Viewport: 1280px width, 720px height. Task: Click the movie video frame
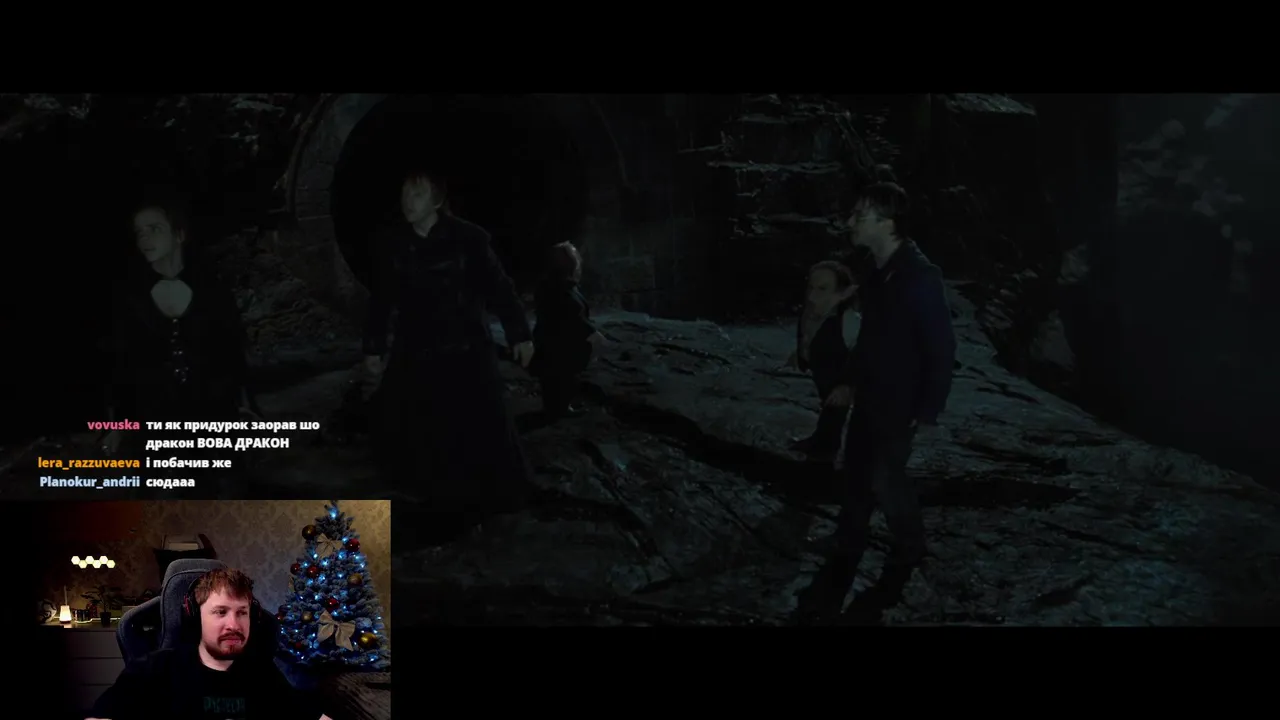pyautogui.click(x=640, y=360)
